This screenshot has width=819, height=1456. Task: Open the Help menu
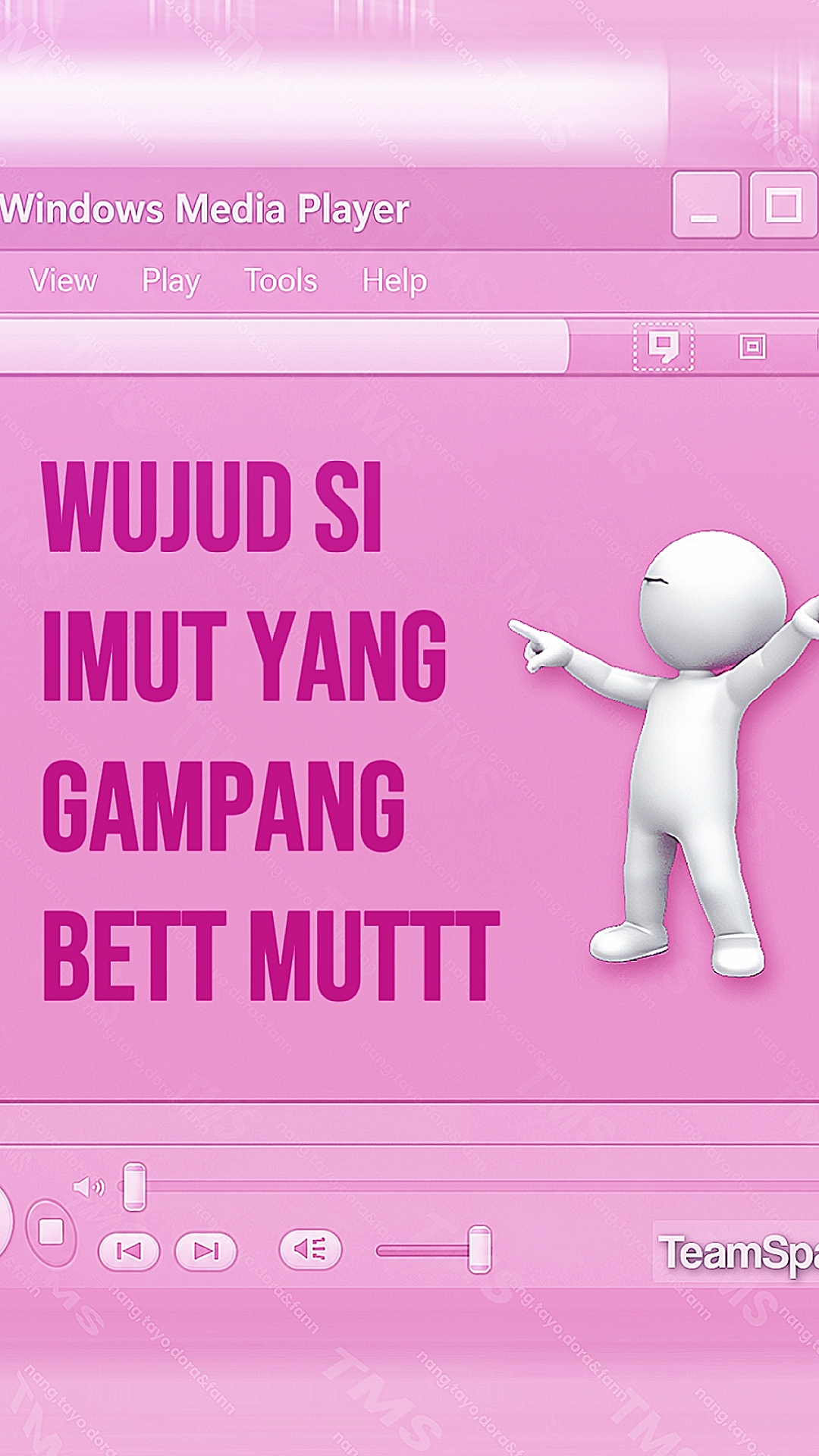click(x=394, y=282)
